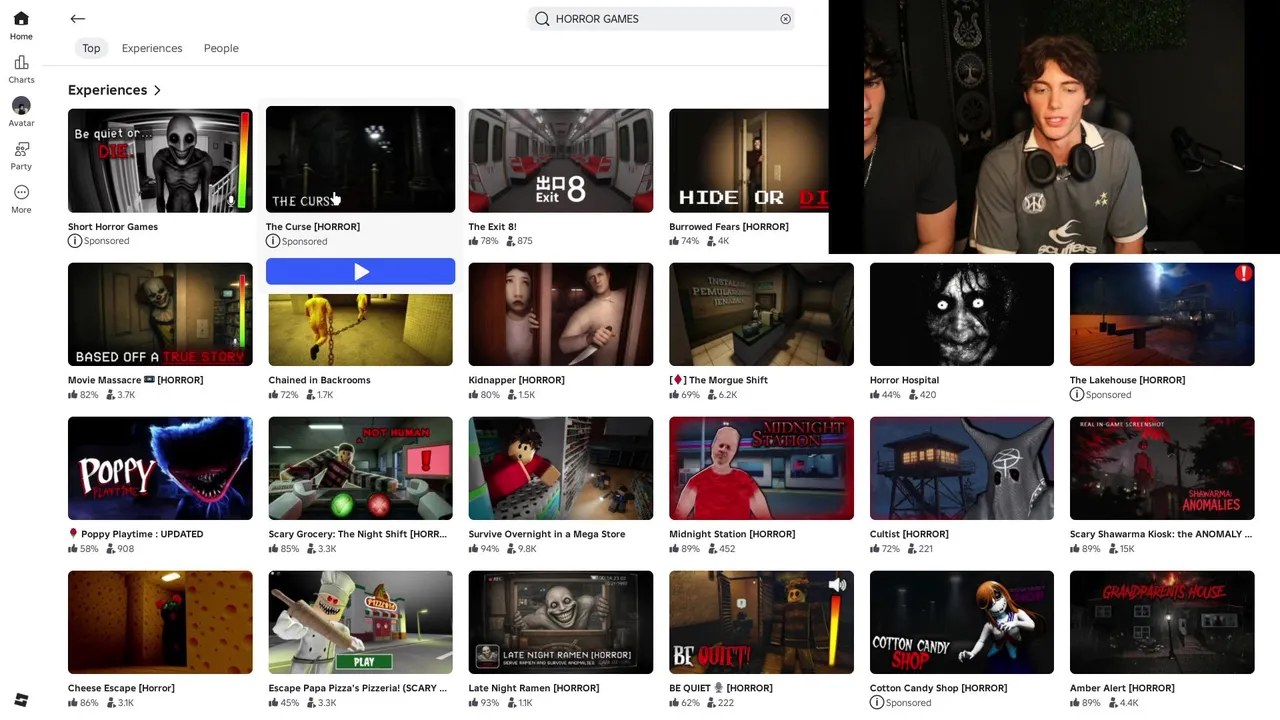Image resolution: width=1280 pixels, height=720 pixels.
Task: Open the Poppy Playtime thumbnail
Action: (160, 468)
